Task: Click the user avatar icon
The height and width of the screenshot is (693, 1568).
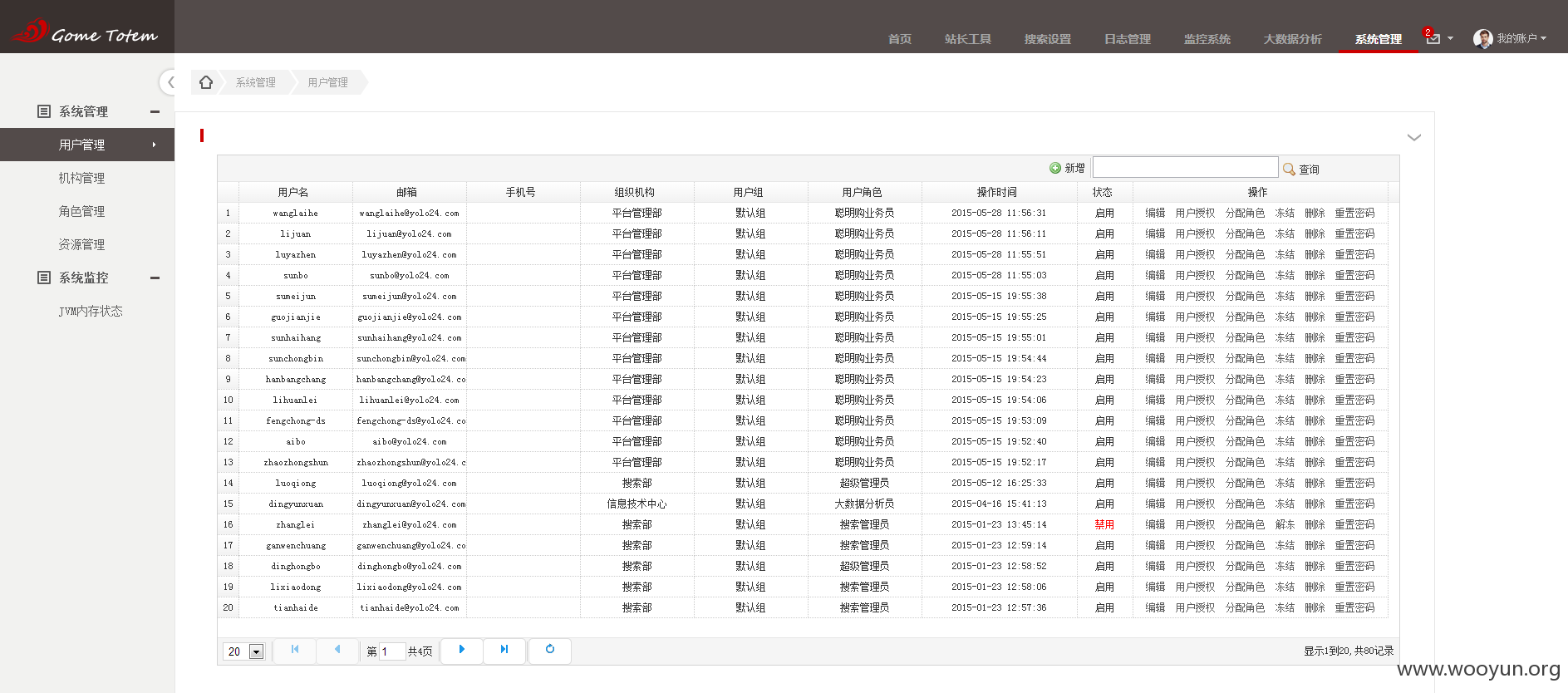Action: point(1482,38)
